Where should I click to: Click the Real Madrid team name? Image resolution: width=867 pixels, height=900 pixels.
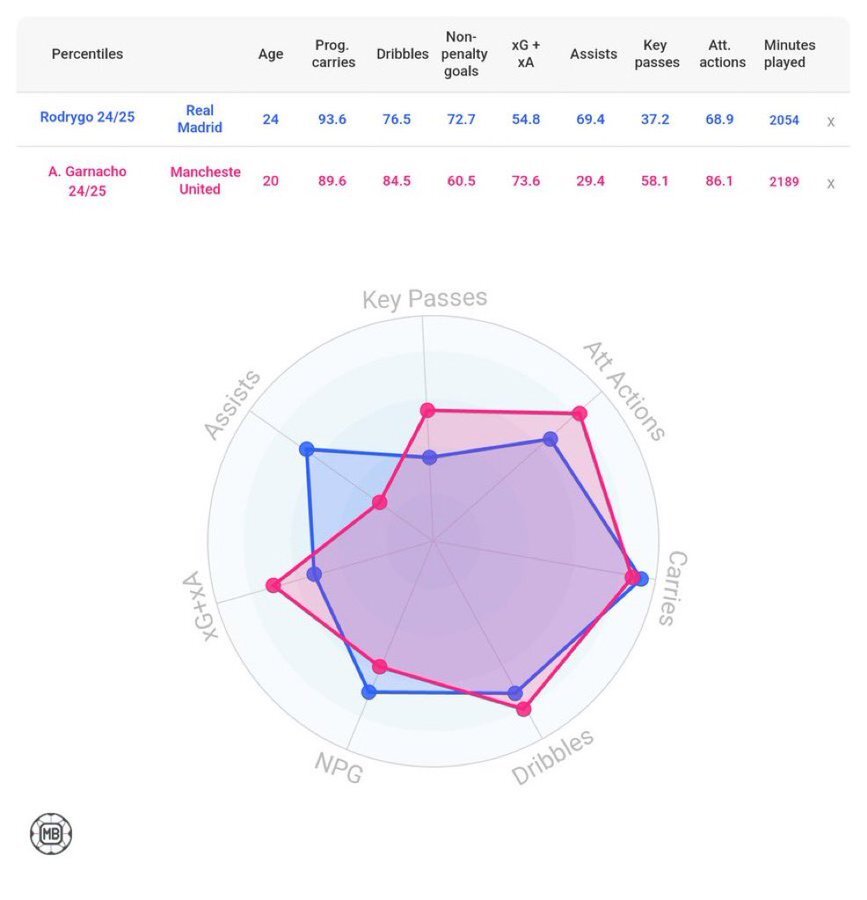[x=200, y=119]
